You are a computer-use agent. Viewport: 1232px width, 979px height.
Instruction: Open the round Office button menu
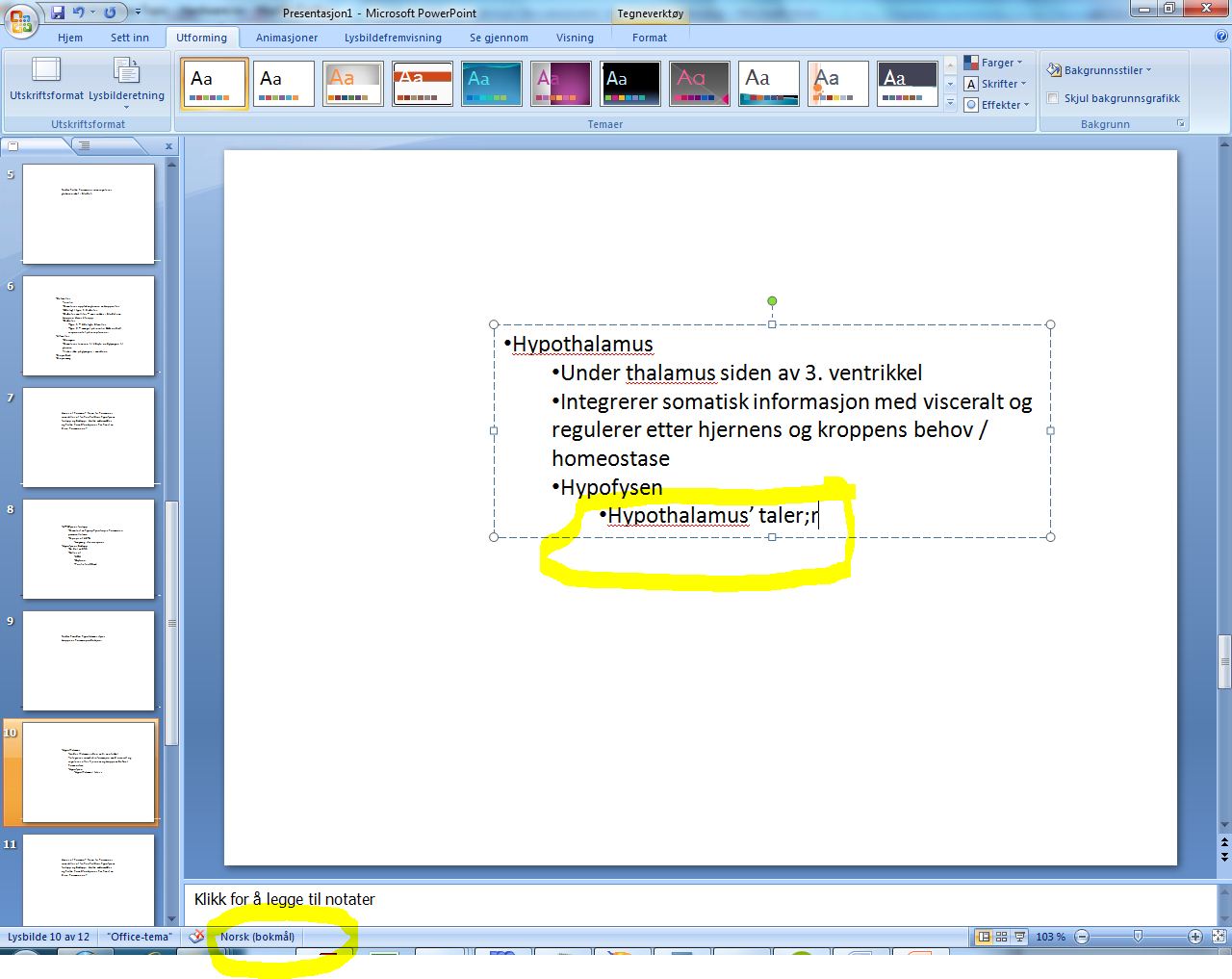point(21,19)
